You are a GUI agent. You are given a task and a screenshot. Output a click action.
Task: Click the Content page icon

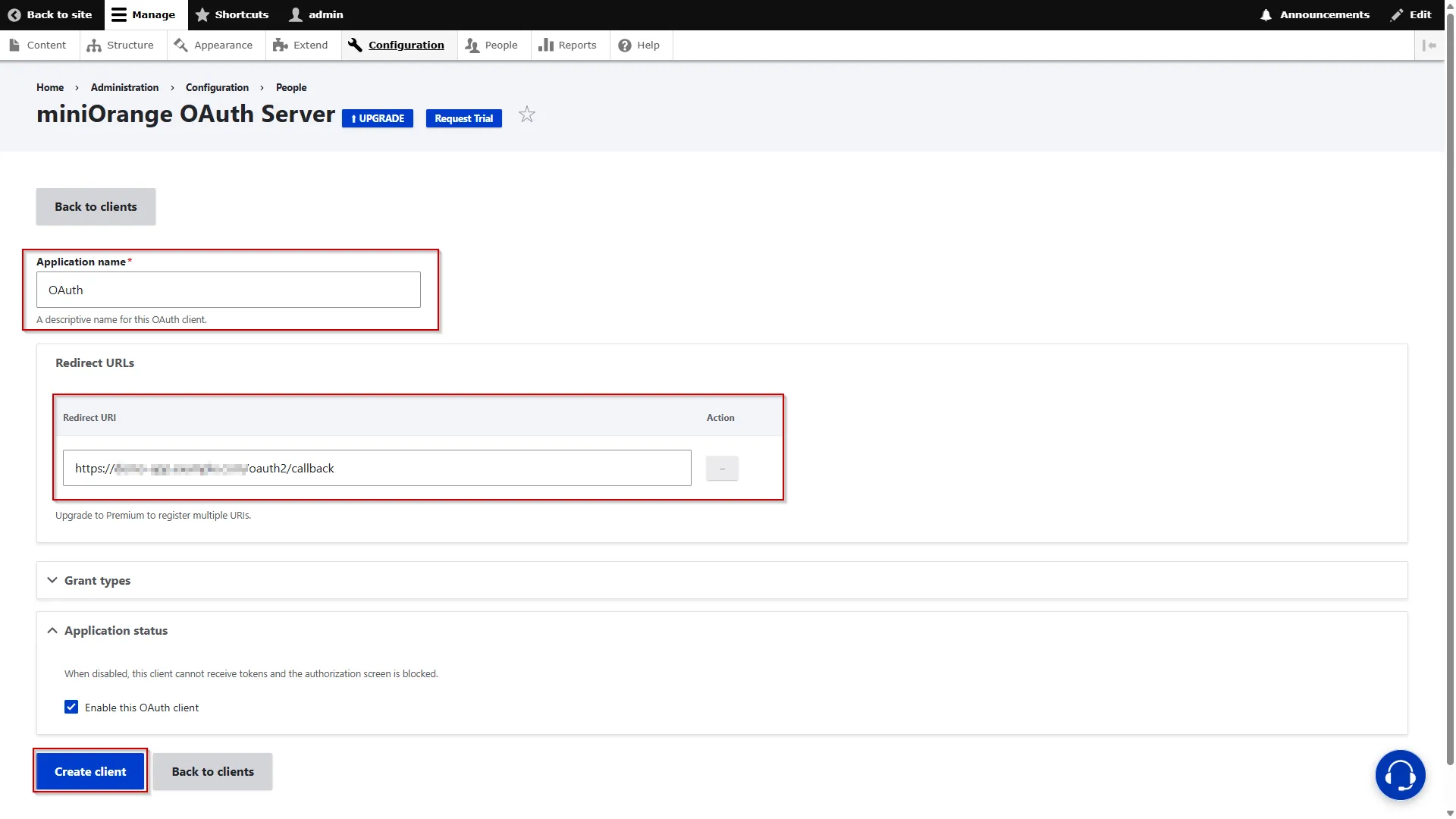click(14, 45)
